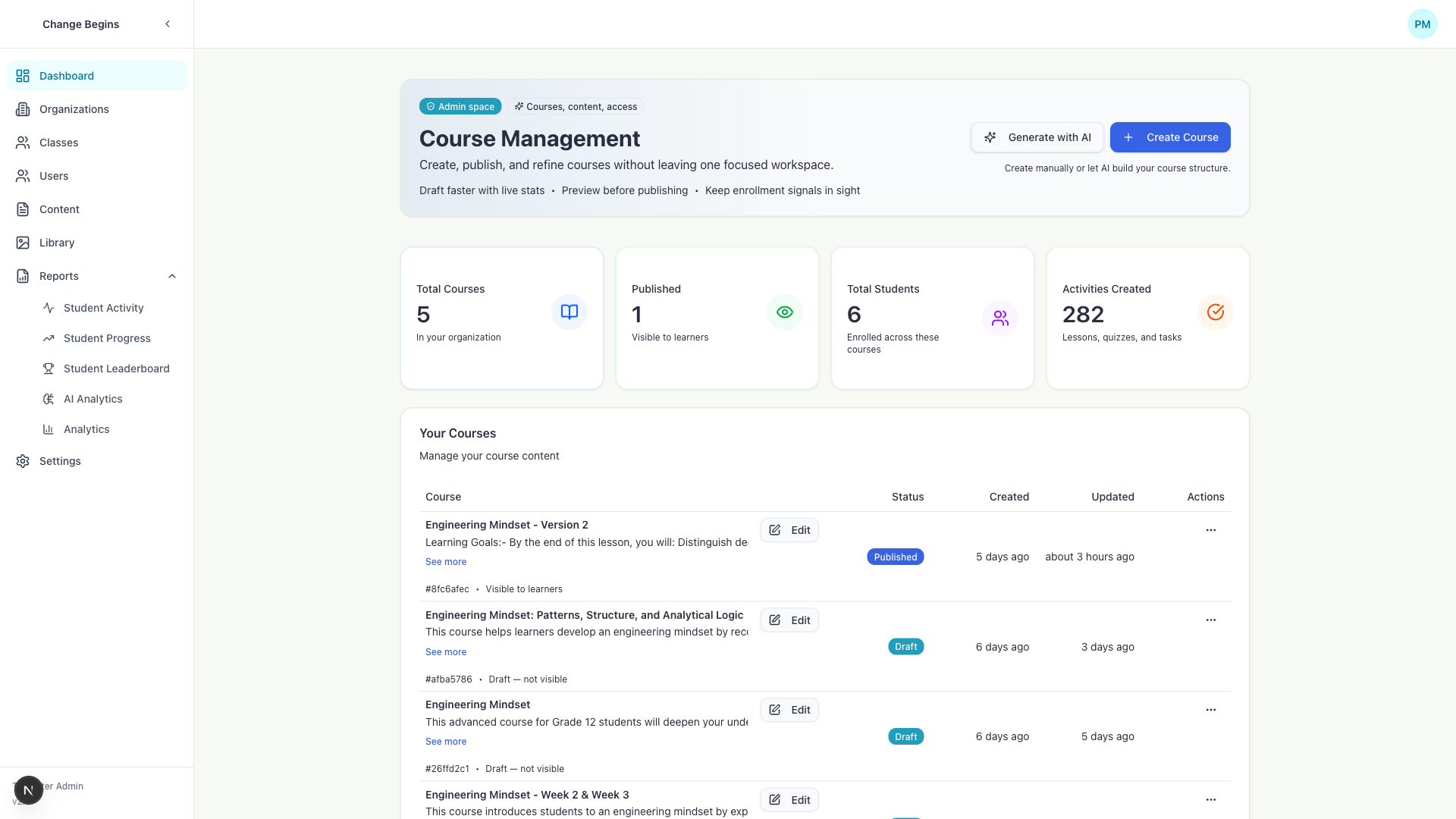Expand 'See more' on Engineering Mindset course
The width and height of the screenshot is (1456, 819).
(x=445, y=741)
